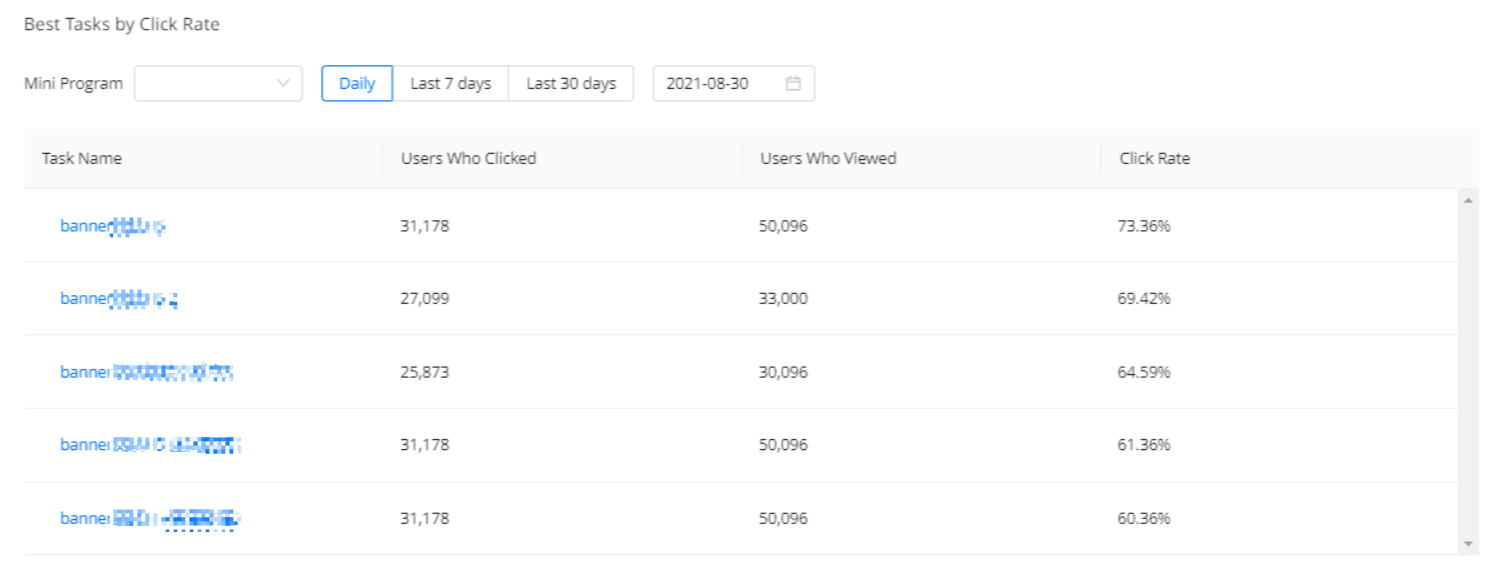Viewport: 1496px width, 580px height.
Task: Open the banner task with 60.36% click rate
Action: coord(150,518)
